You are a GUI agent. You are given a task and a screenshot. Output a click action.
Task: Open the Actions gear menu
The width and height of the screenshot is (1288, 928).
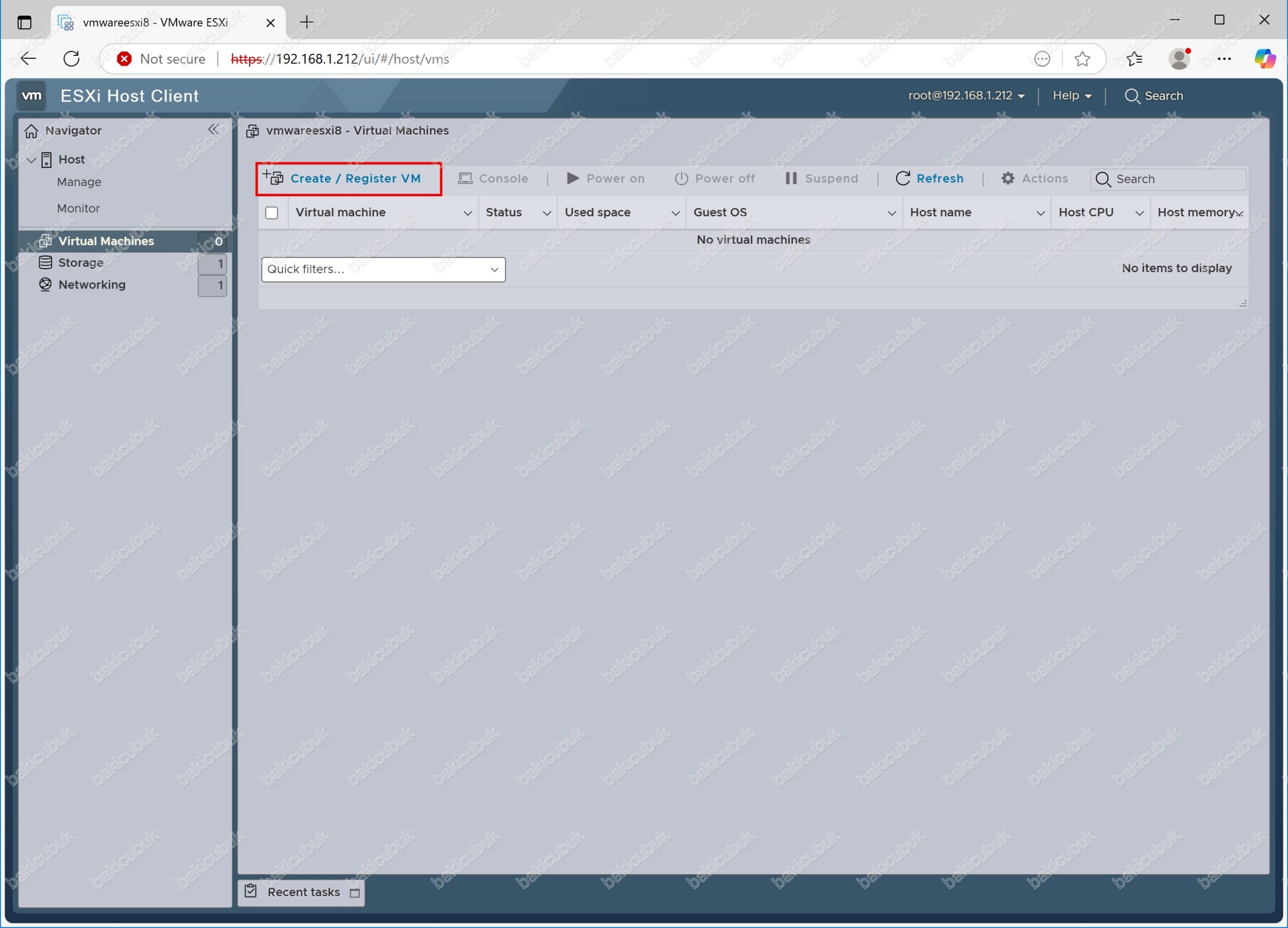click(1034, 178)
